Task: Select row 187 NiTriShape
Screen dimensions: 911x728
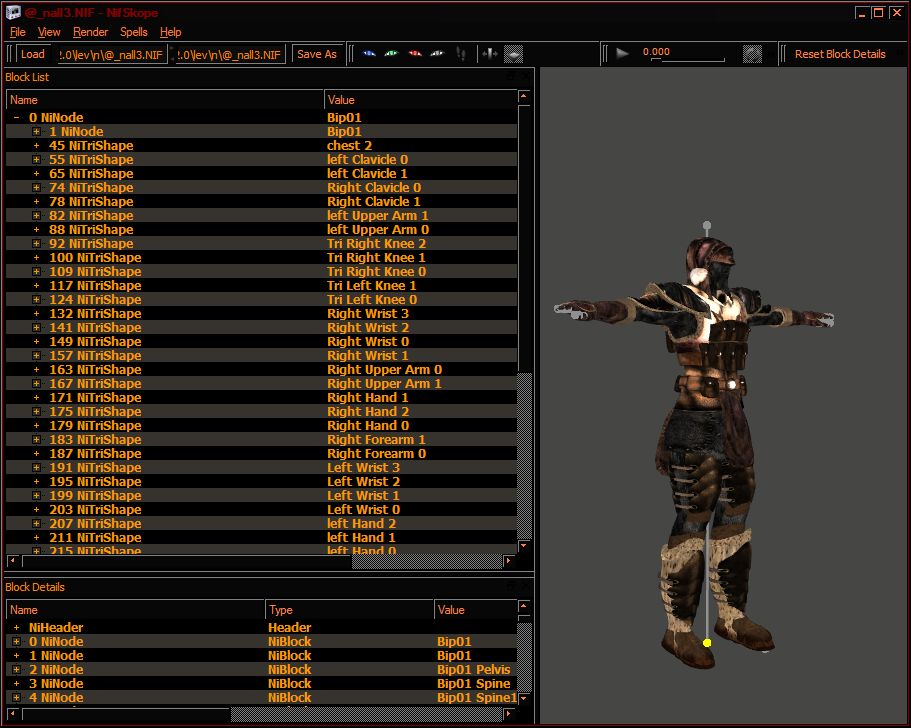Action: [x=261, y=453]
